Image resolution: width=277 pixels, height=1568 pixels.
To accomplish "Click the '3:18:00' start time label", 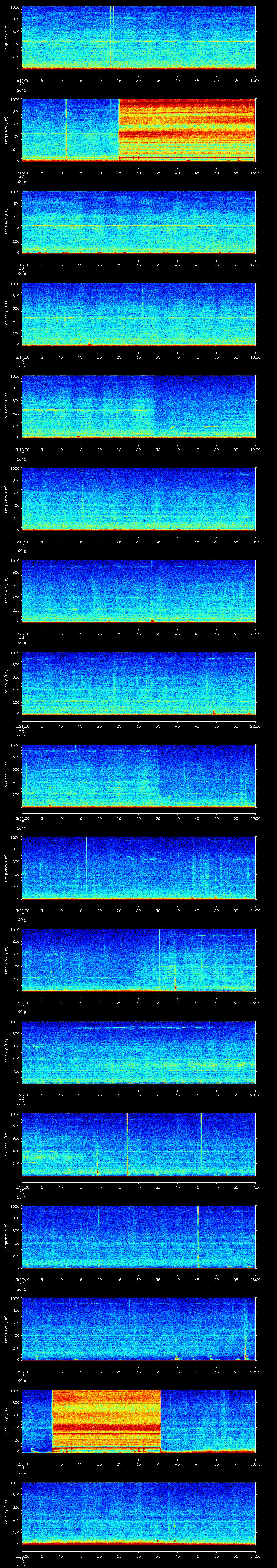I will [22, 449].
